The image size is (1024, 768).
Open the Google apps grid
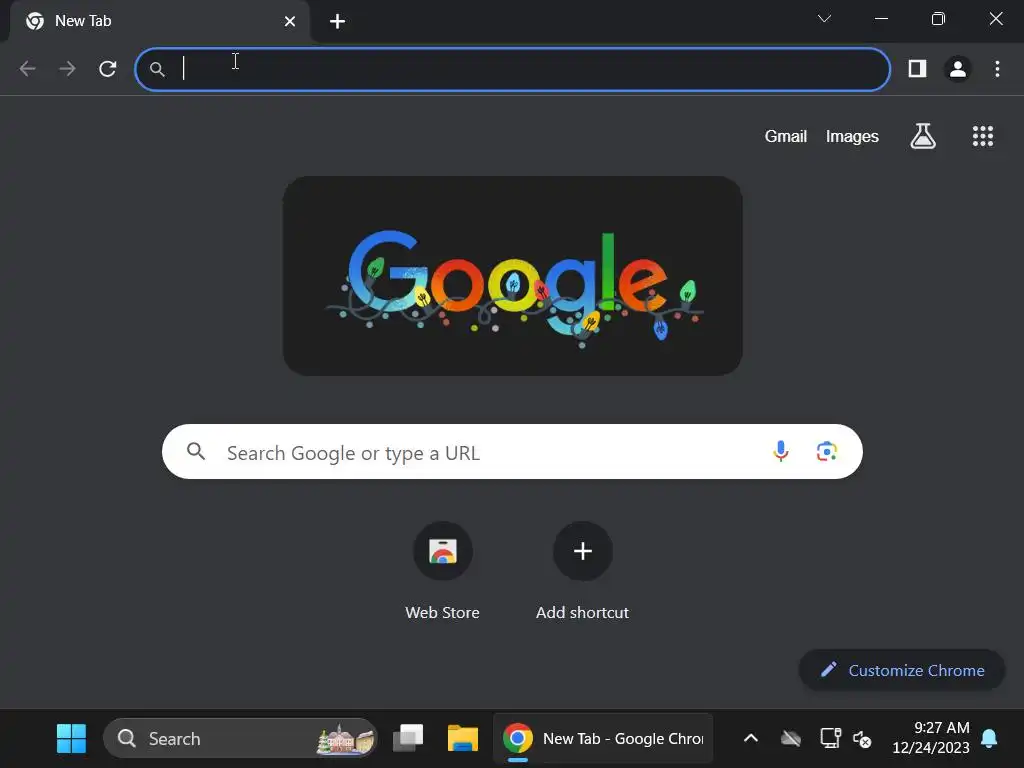pyautogui.click(x=982, y=136)
